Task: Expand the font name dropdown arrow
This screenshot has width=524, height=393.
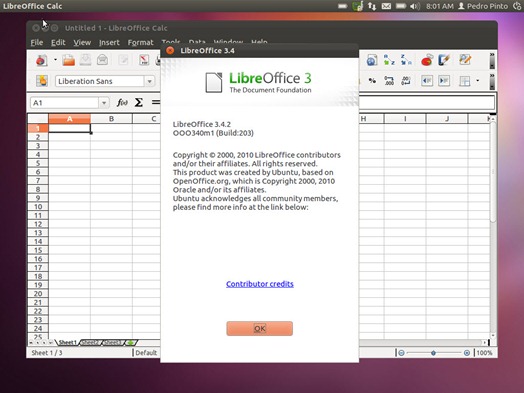Action: coord(149,81)
